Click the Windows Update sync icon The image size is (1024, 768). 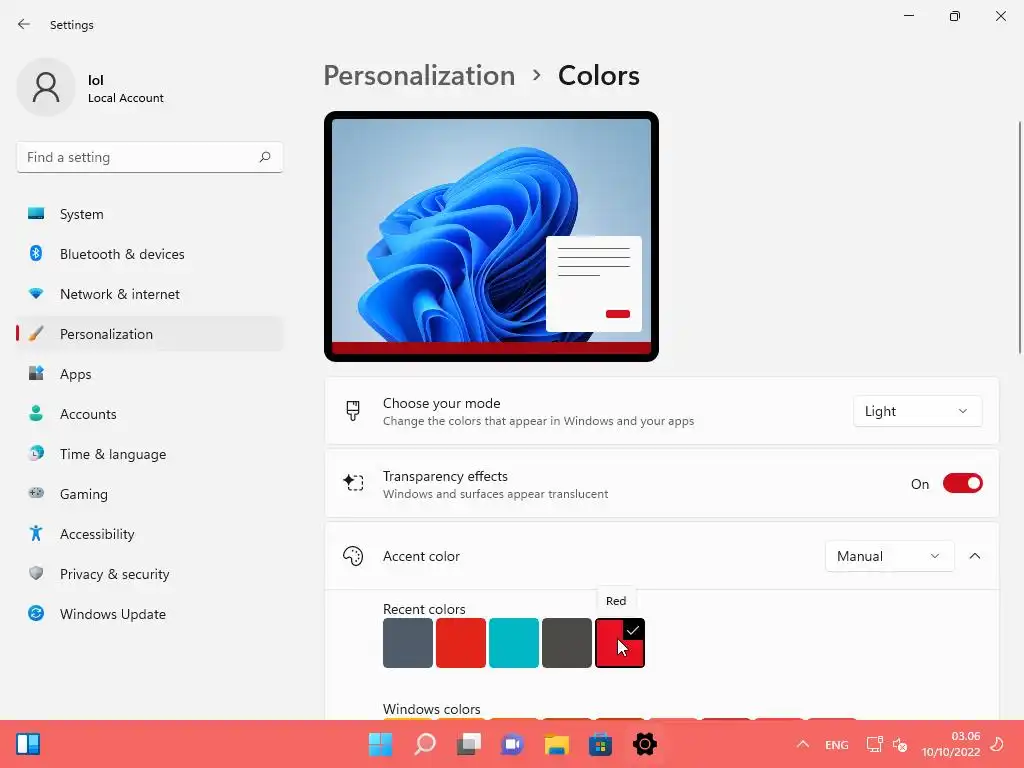pyautogui.click(x=36, y=613)
